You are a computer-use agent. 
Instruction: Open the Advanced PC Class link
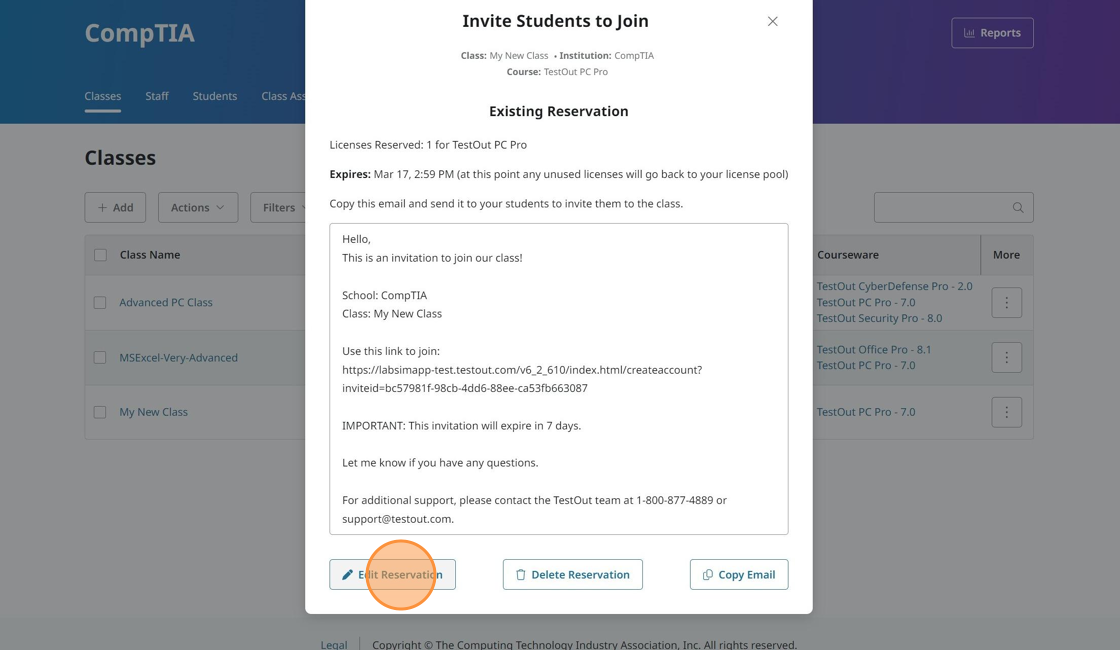166,302
